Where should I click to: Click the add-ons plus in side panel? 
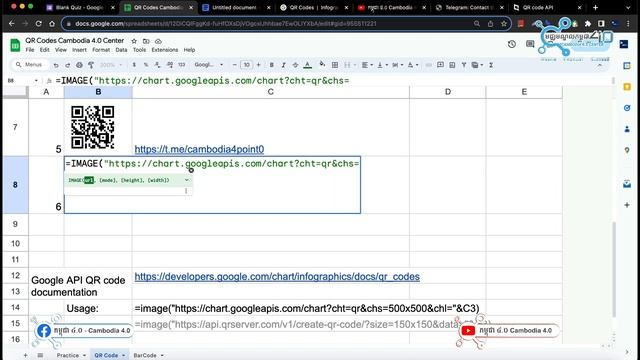(627, 205)
